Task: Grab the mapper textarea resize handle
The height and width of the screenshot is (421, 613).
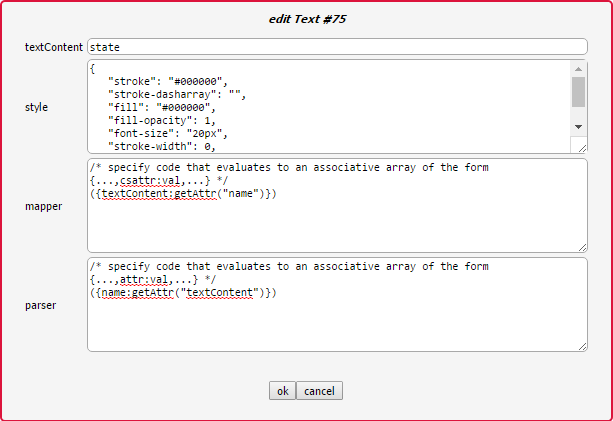Action: pos(581,246)
